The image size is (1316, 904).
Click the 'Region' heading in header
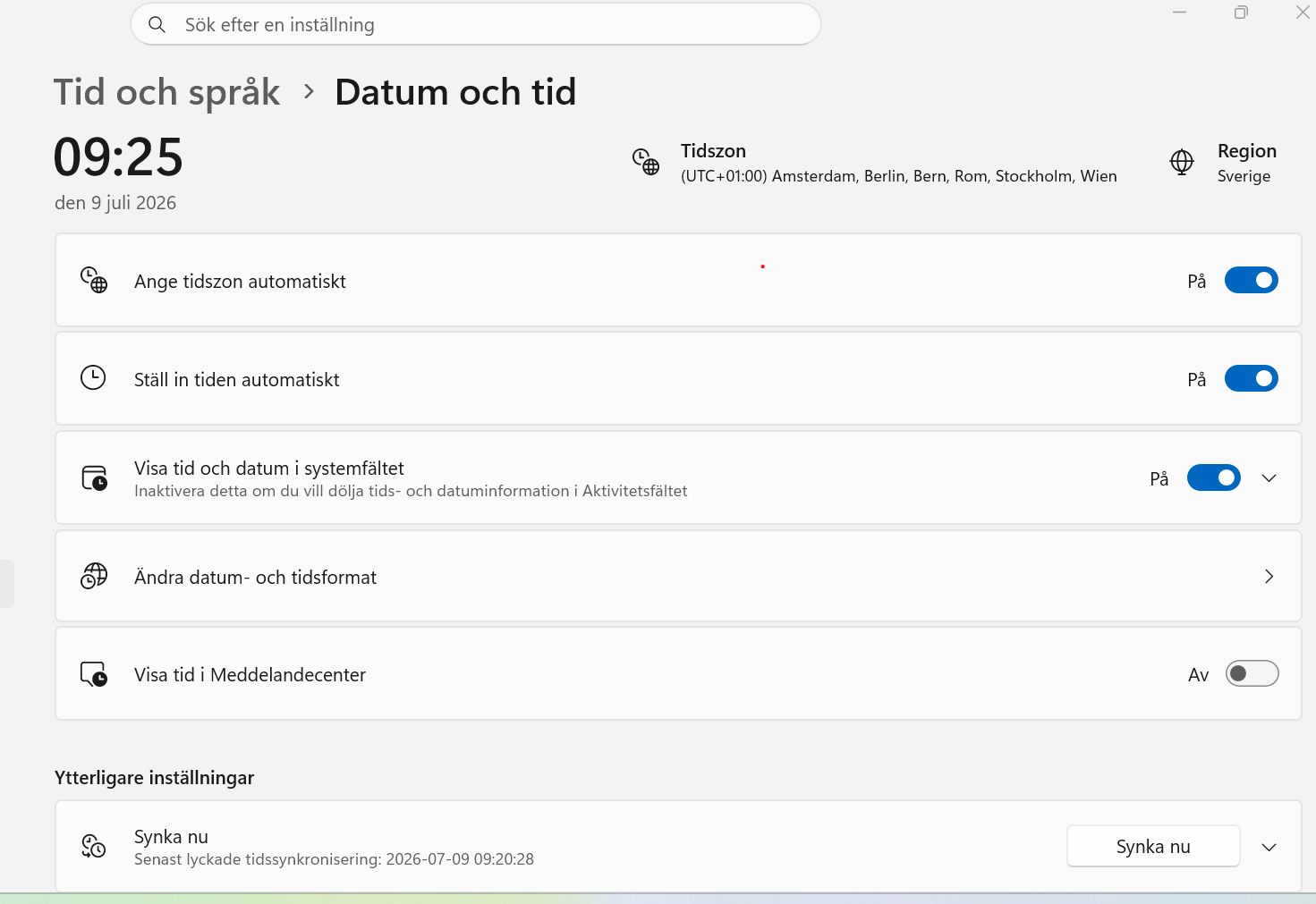coord(1246,150)
